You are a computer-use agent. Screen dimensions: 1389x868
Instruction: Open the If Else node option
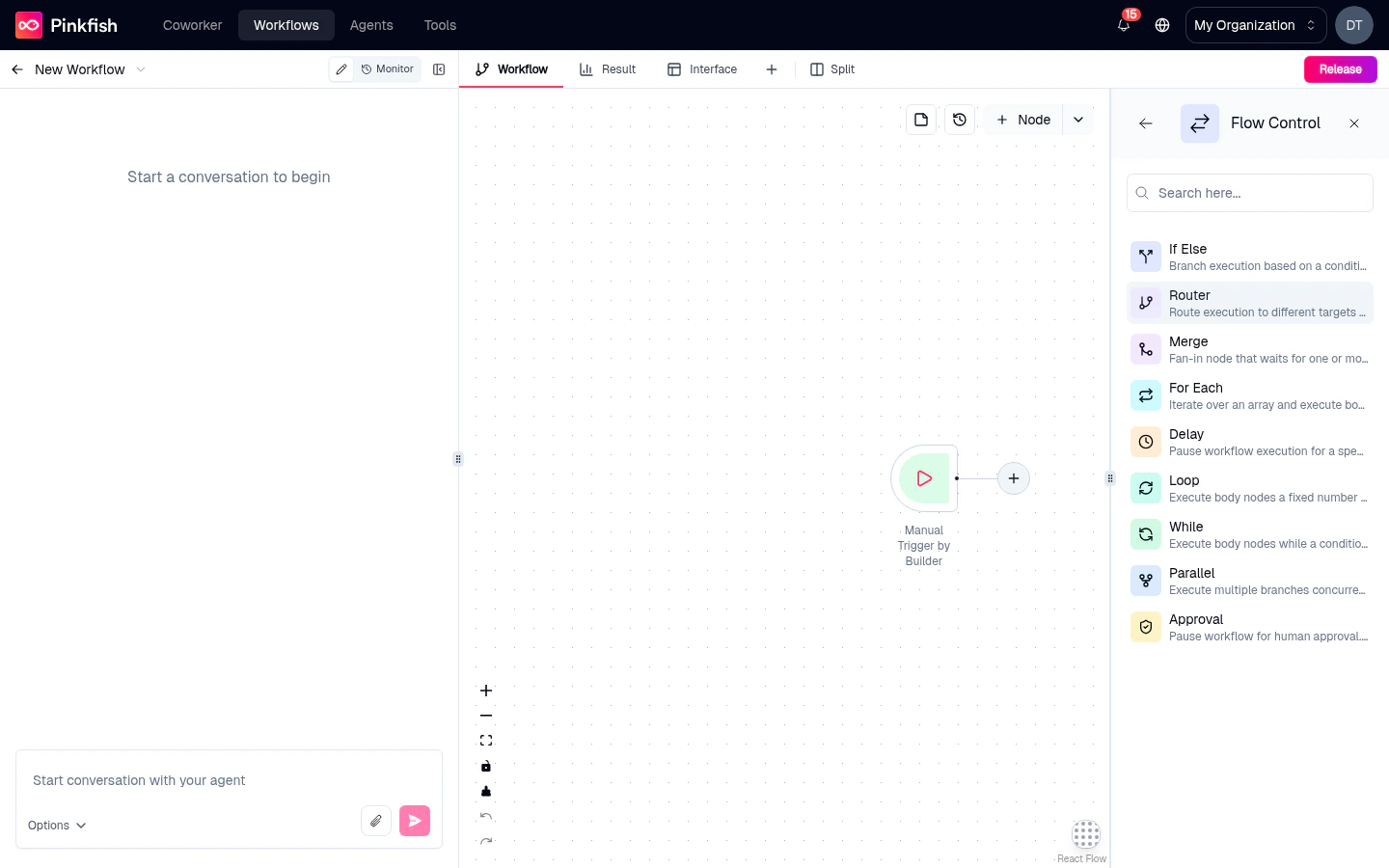pos(1250,256)
